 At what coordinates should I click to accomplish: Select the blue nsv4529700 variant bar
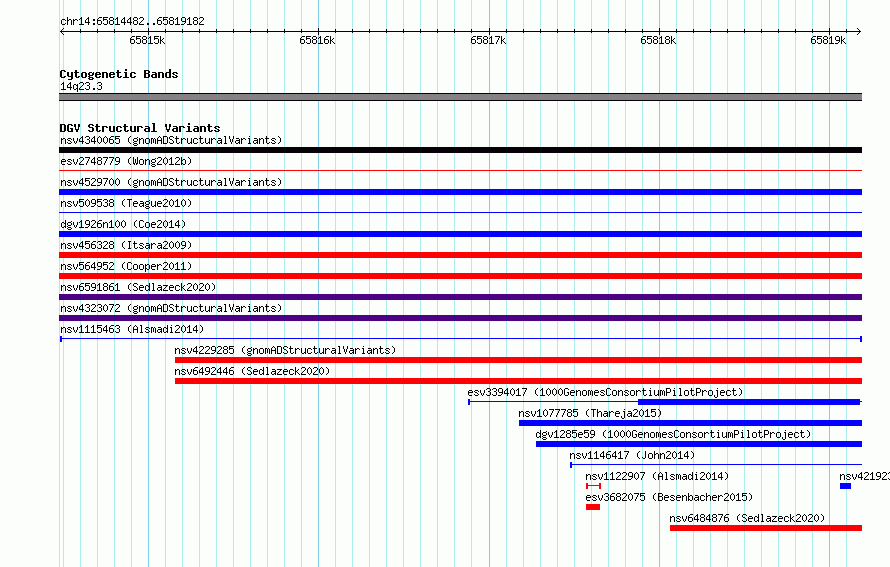click(460, 192)
